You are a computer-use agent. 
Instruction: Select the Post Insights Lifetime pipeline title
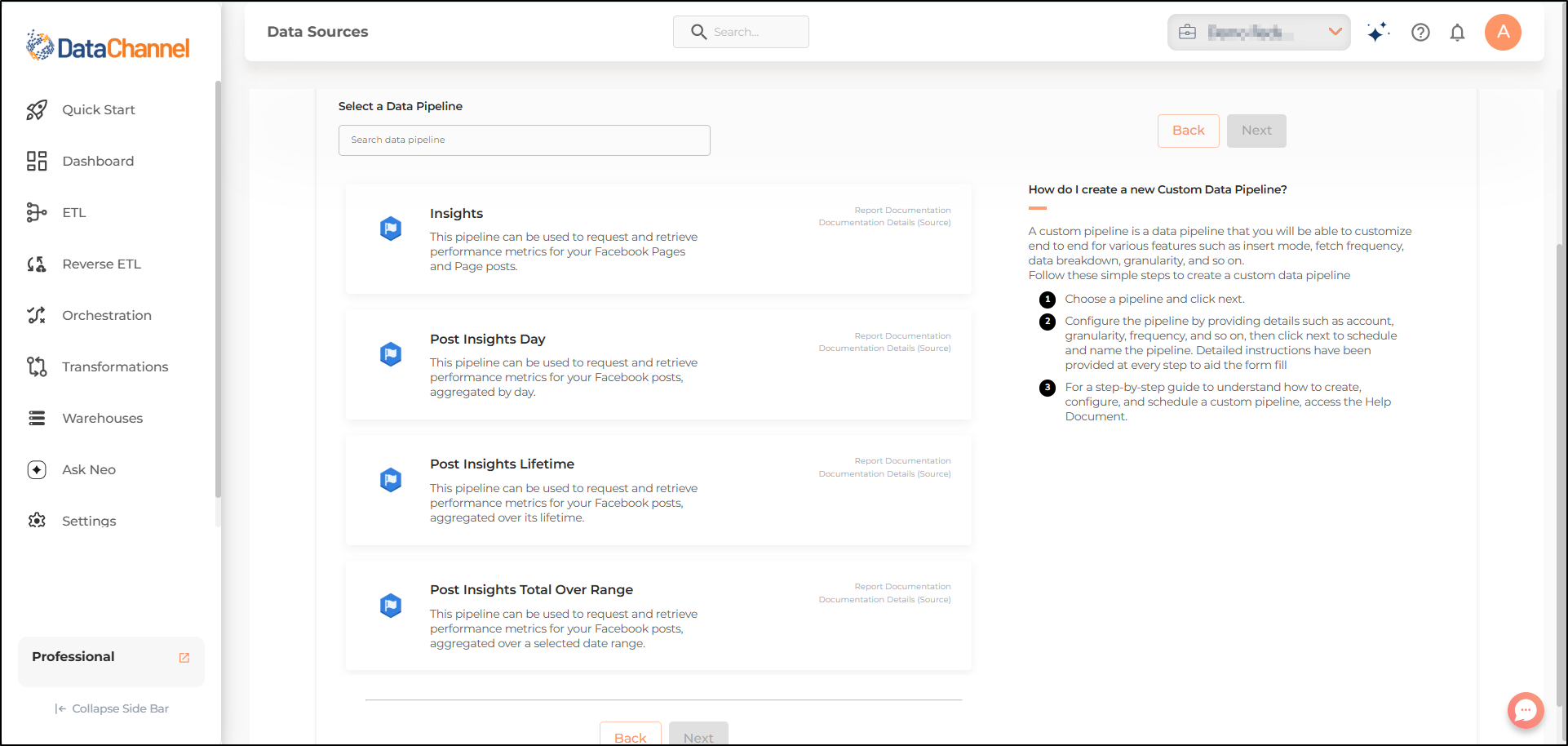(502, 464)
